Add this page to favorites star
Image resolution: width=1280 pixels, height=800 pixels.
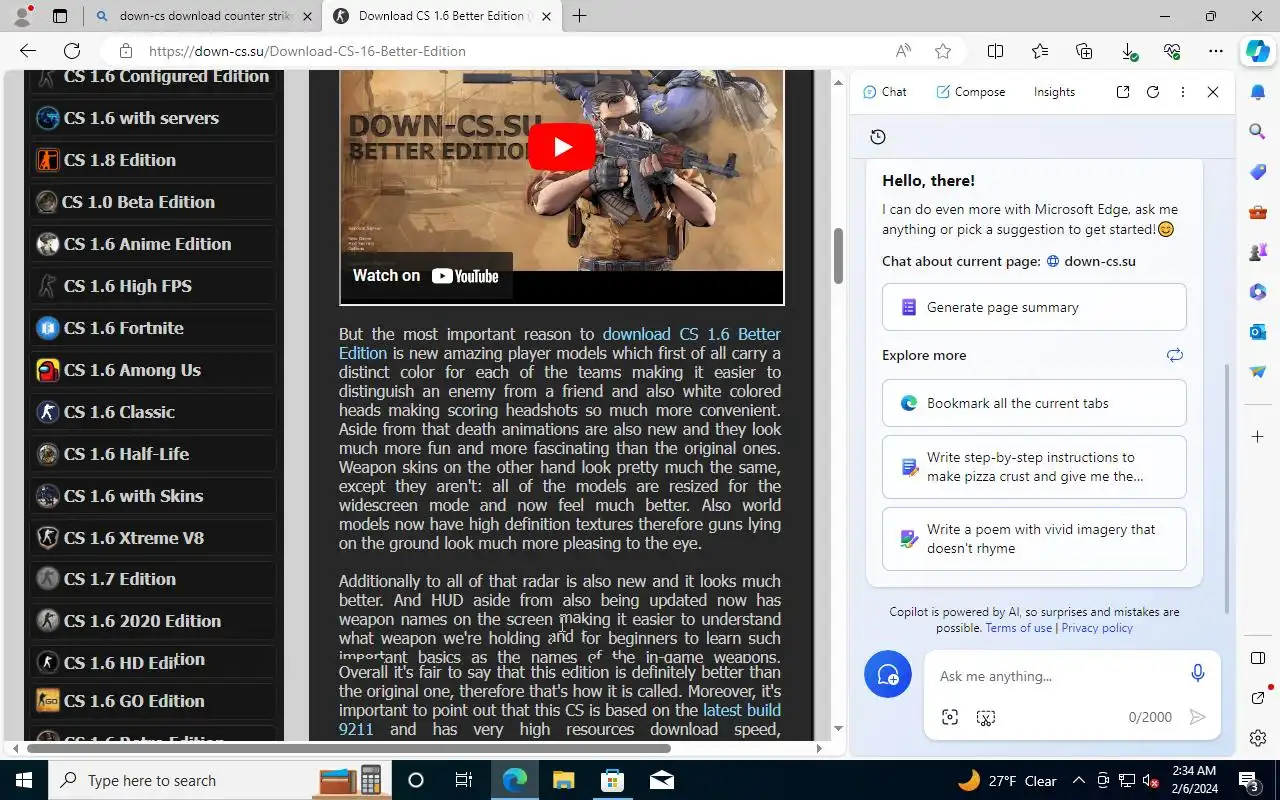coord(942,51)
